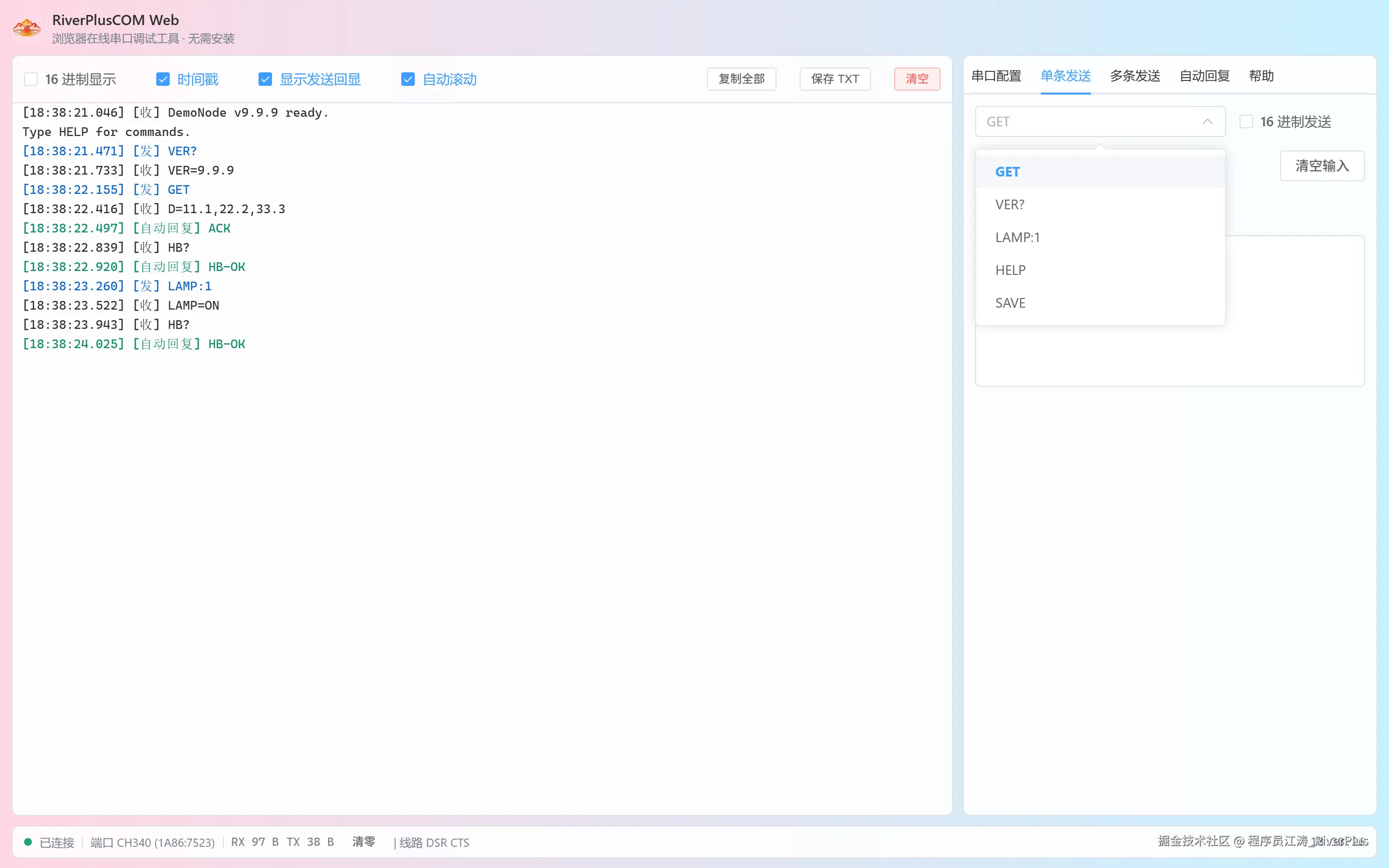Click the dropdown chevron arrow
This screenshot has height=868, width=1389.
1208,122
